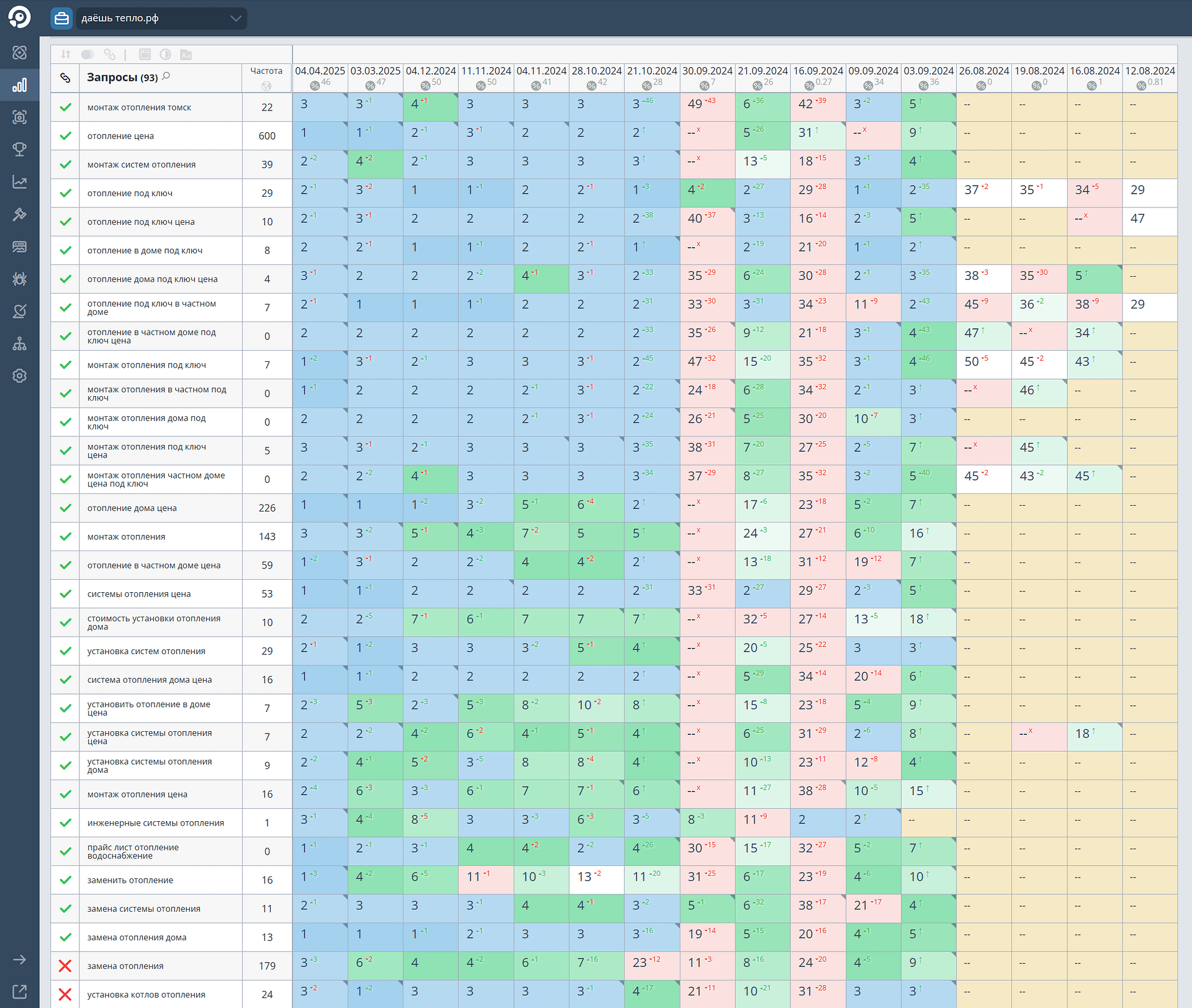The height and width of the screenshot is (1008, 1192).
Task: Open the project dropdown 'даёшь тепло.рф'
Action: (x=161, y=18)
